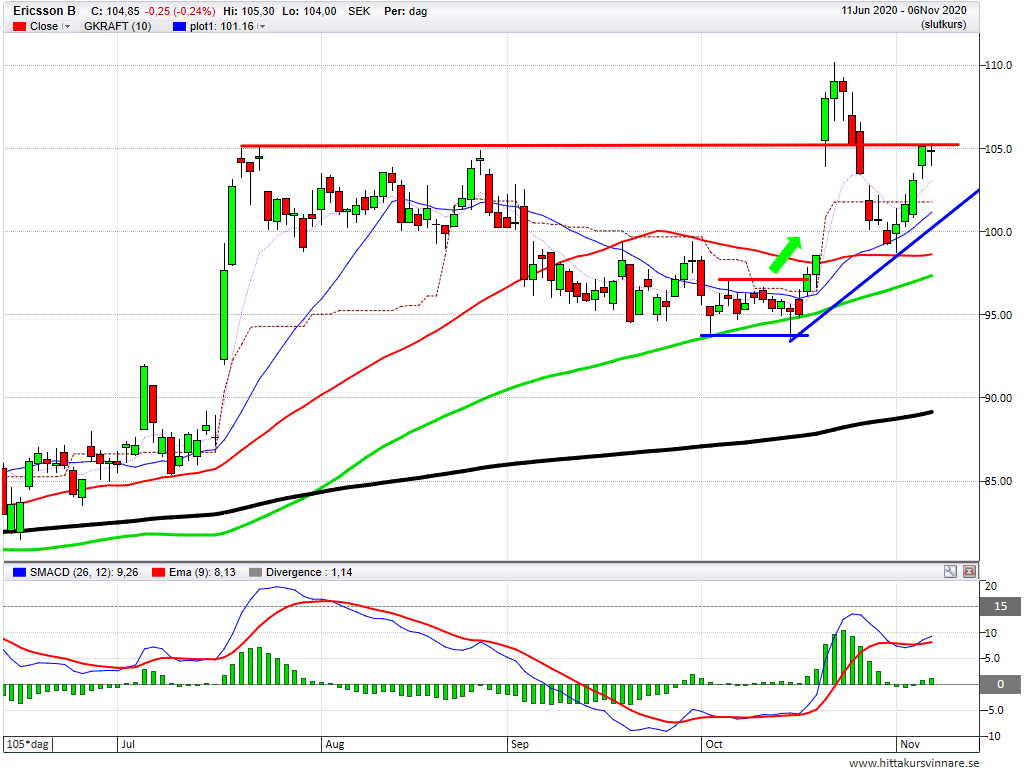Click the Ema (9) legend label
1024x768 pixels.
pyautogui.click(x=202, y=572)
